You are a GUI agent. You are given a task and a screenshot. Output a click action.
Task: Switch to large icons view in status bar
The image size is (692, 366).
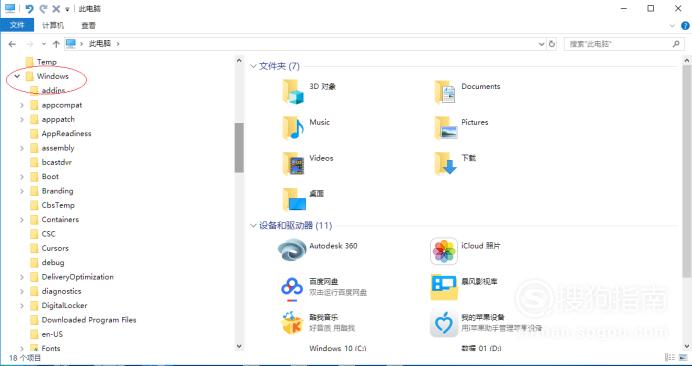pos(683,358)
